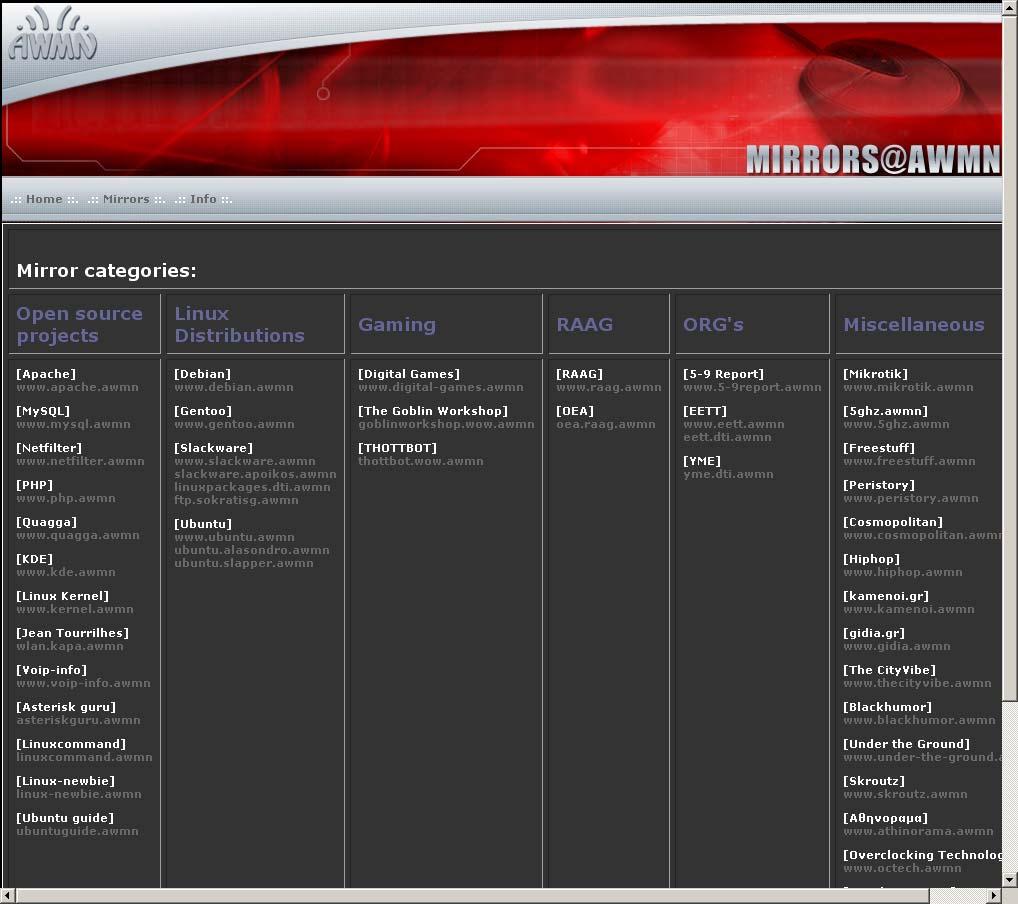The image size is (1018, 904).
Task: Go to www.peristory.awmn
Action: coord(910,498)
